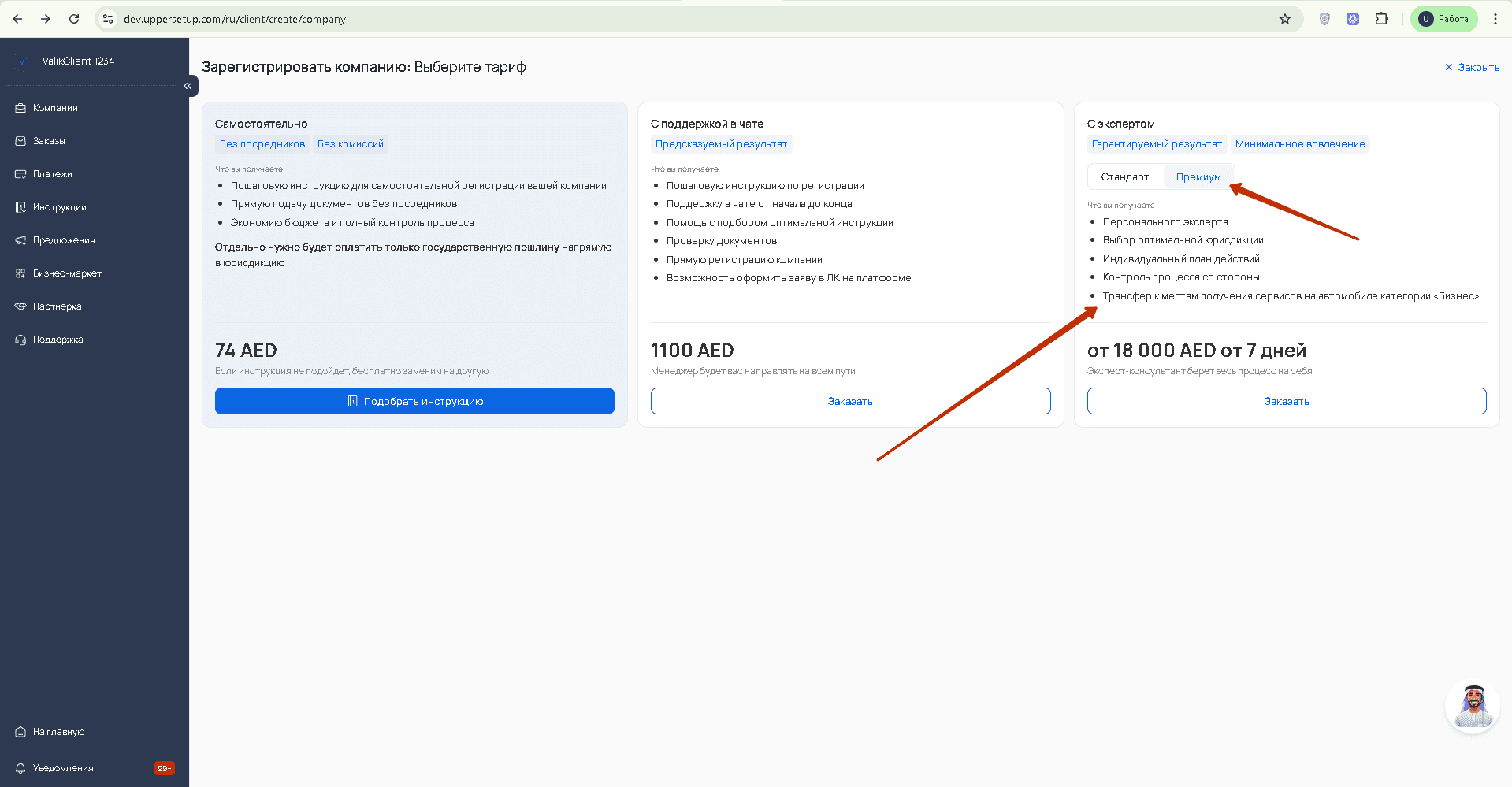Click the Компании sidebar icon
The height and width of the screenshot is (787, 1512).
tap(20, 108)
